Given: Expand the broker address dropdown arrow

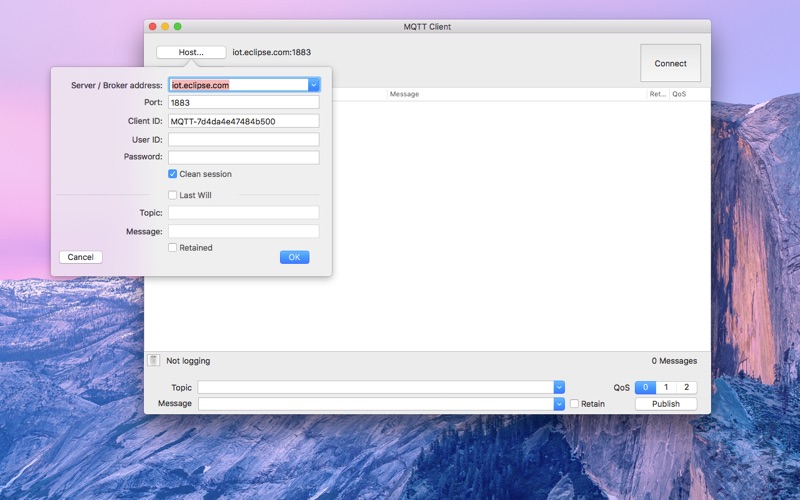Looking at the screenshot, I should [314, 85].
